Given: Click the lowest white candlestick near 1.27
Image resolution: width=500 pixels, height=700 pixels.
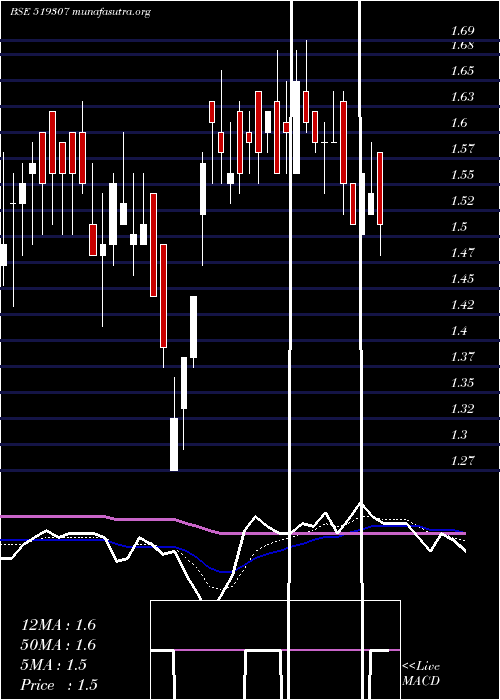Looking at the screenshot, I should 174,444.
